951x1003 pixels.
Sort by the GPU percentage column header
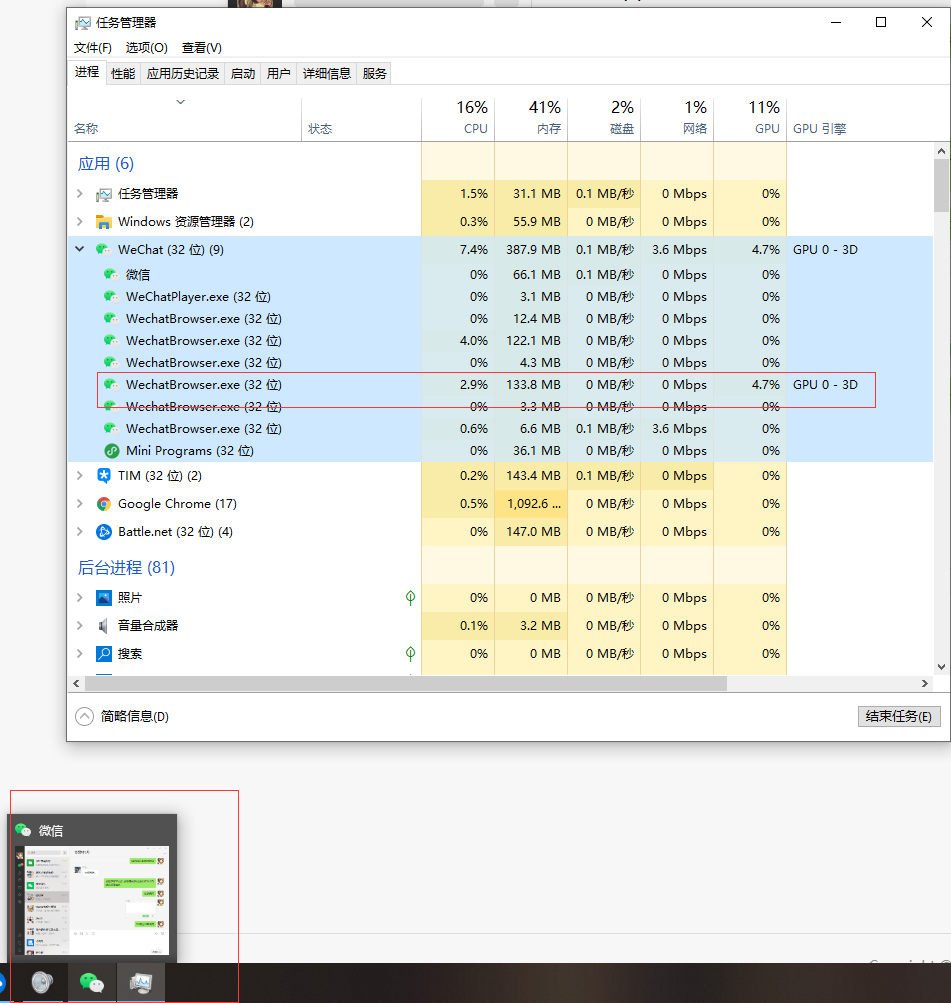coord(750,119)
